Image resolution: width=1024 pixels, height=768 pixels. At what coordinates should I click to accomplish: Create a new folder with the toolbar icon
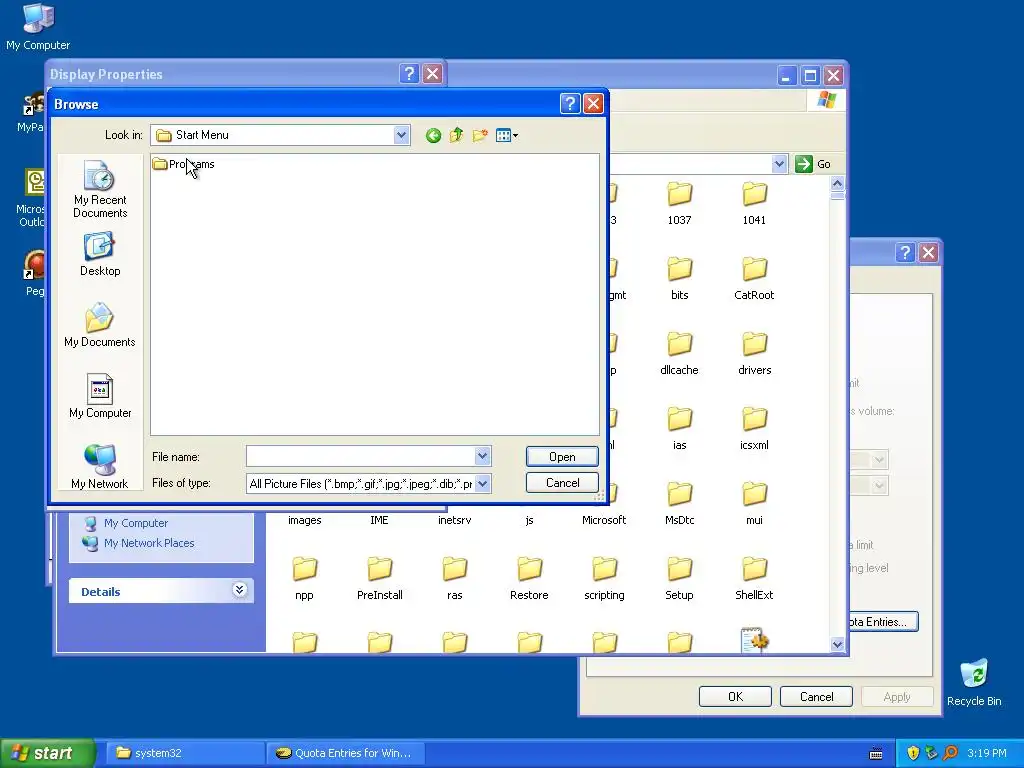click(x=480, y=135)
